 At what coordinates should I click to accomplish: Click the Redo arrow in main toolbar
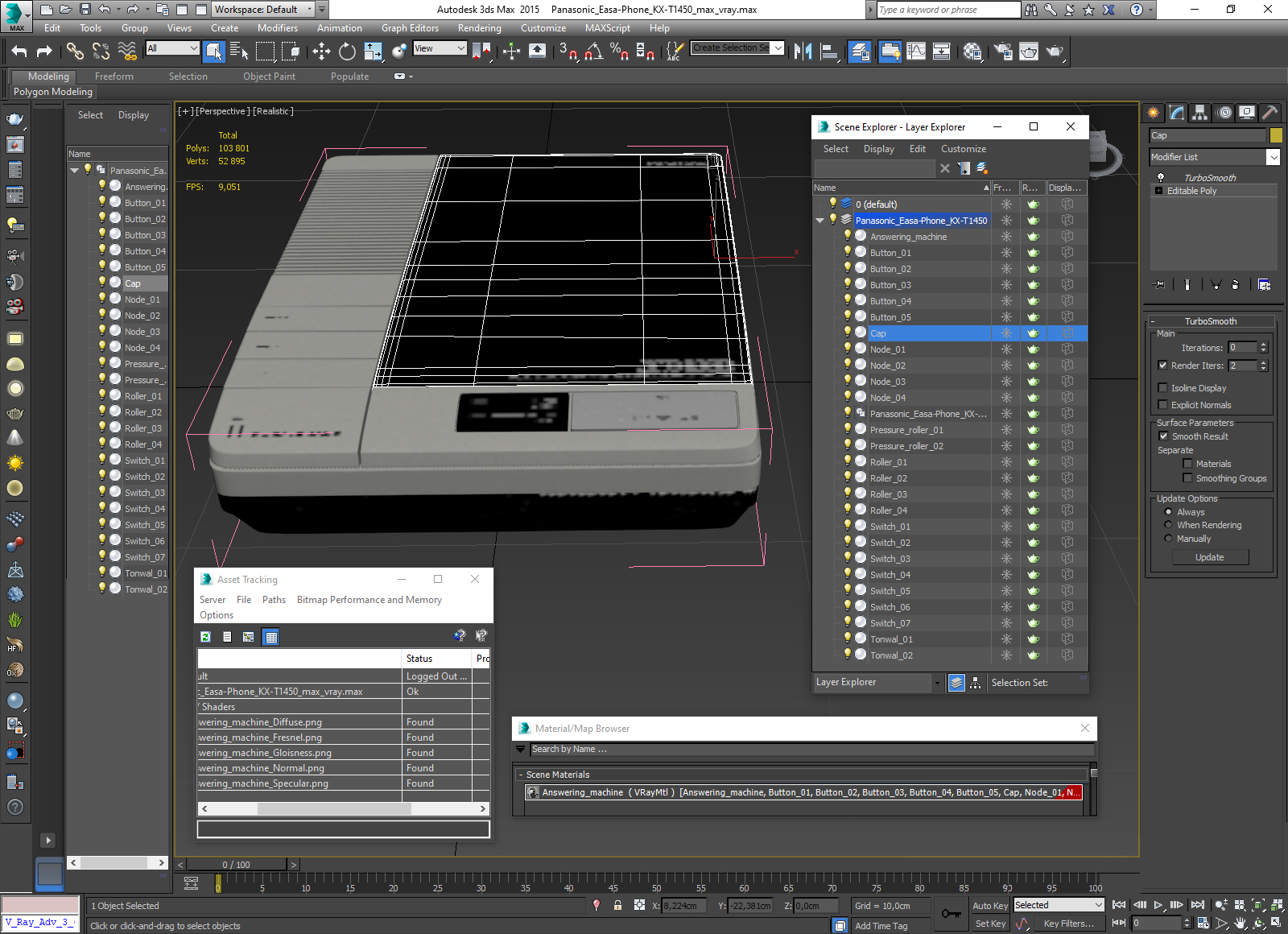45,52
